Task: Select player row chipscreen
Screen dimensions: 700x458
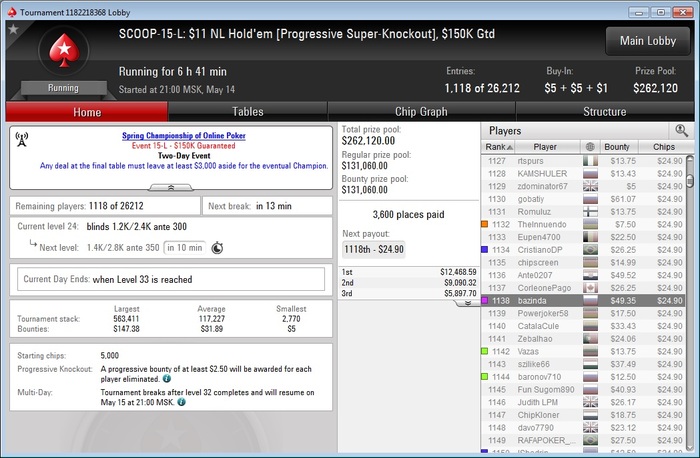Action: point(583,262)
